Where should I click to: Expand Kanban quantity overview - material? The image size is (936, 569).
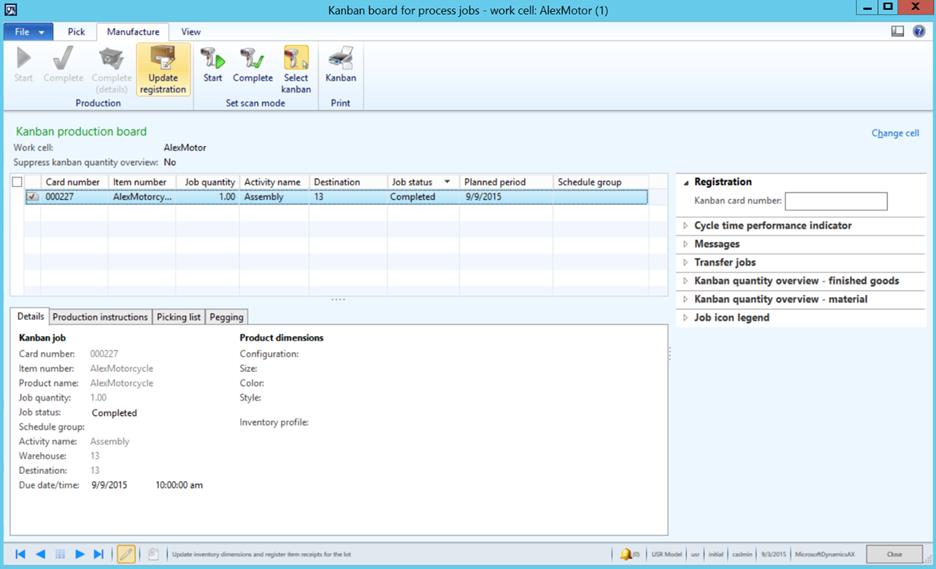click(x=685, y=299)
